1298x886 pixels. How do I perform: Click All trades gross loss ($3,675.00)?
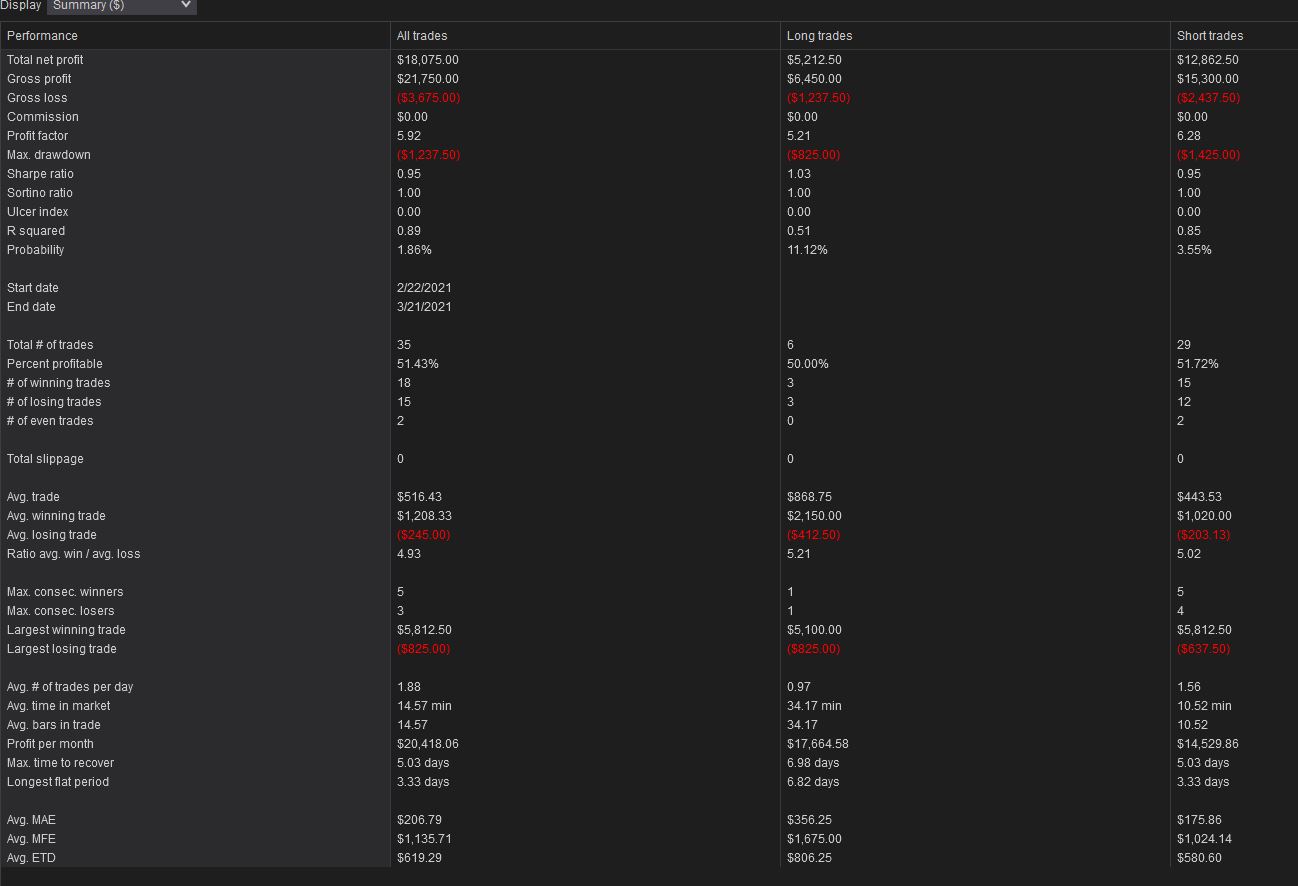coord(429,98)
